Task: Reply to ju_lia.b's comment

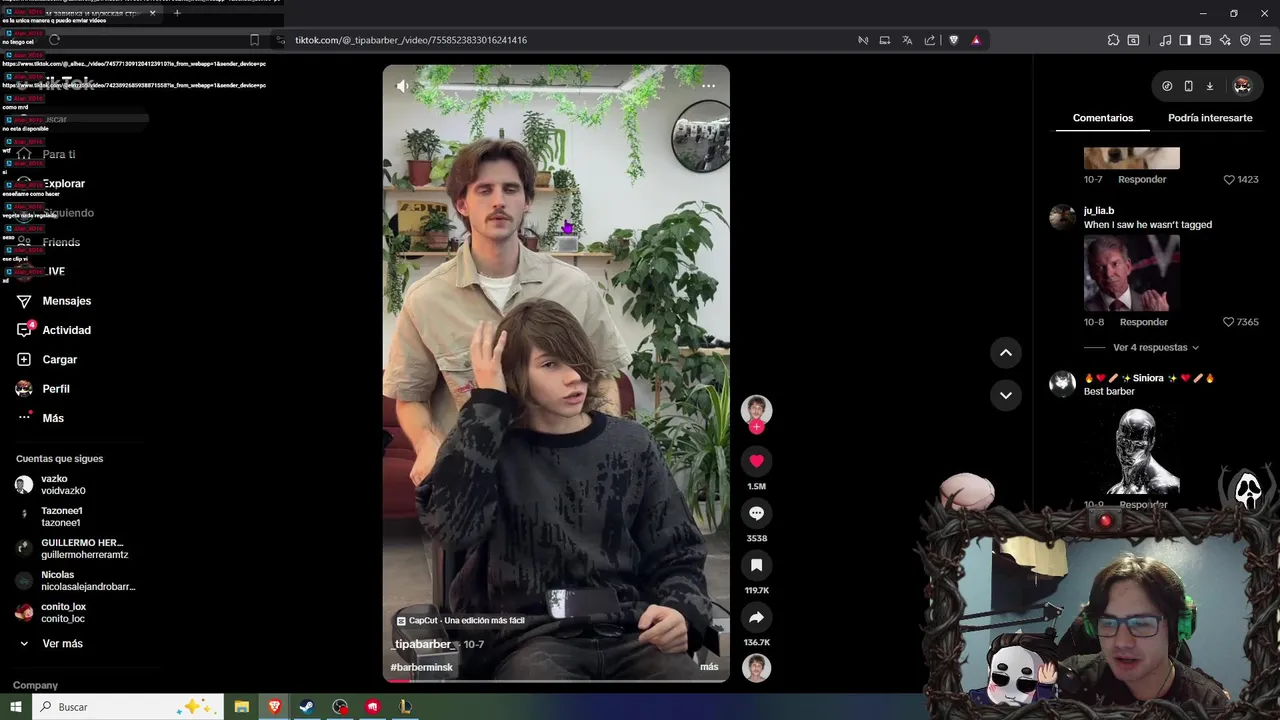Action: pyautogui.click(x=1144, y=322)
